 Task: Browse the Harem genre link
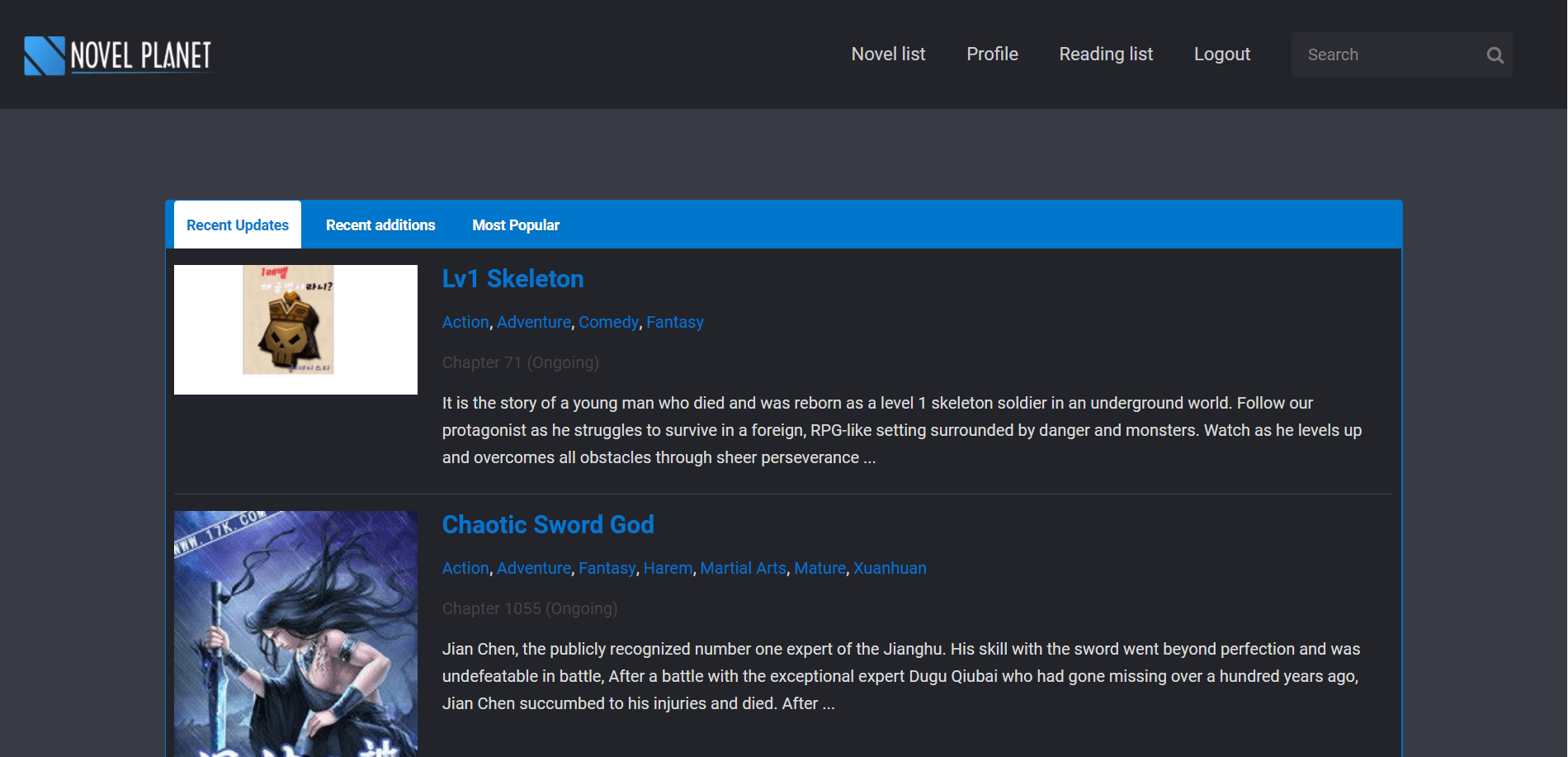coord(668,568)
